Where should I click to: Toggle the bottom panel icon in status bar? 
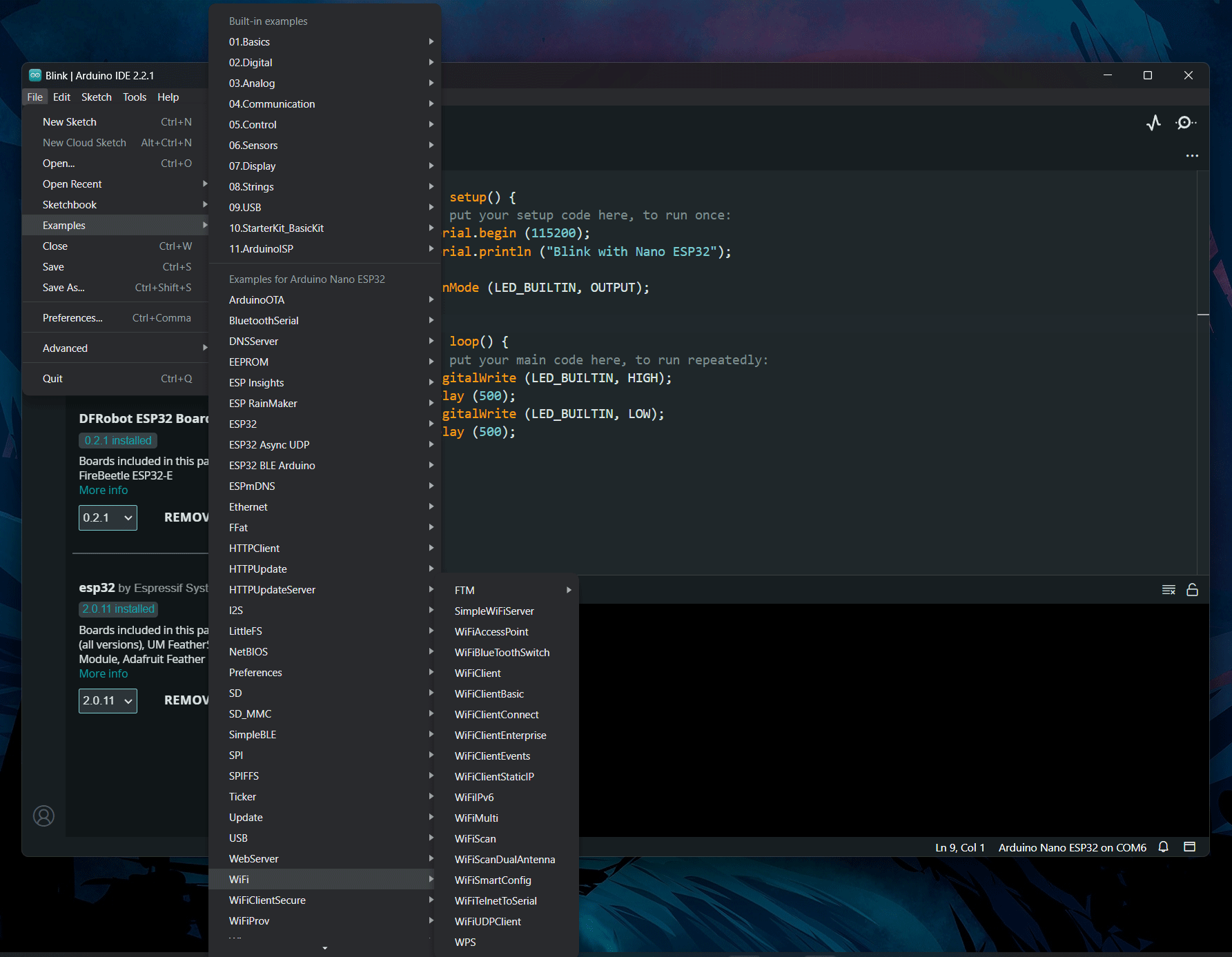click(1189, 847)
